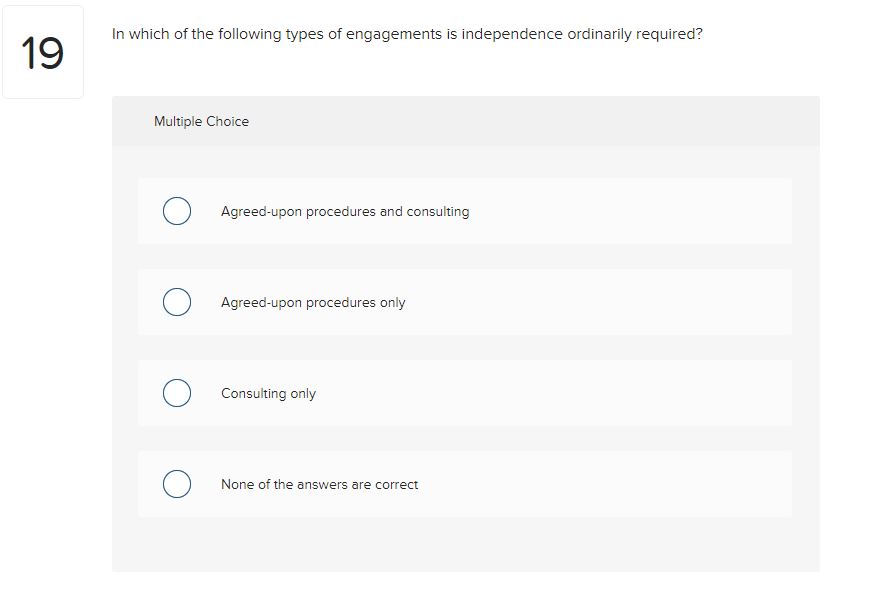Choose the None of the answers are correct row
Image resolution: width=878 pixels, height=601 pixels.
(465, 484)
